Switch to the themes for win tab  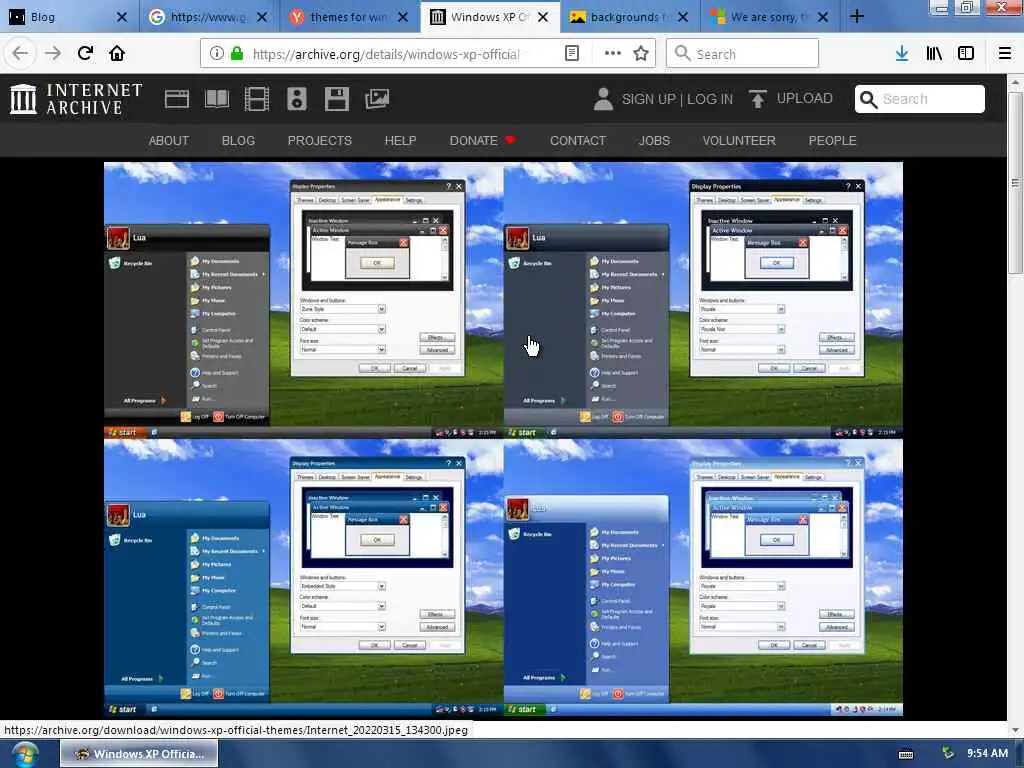tap(349, 17)
